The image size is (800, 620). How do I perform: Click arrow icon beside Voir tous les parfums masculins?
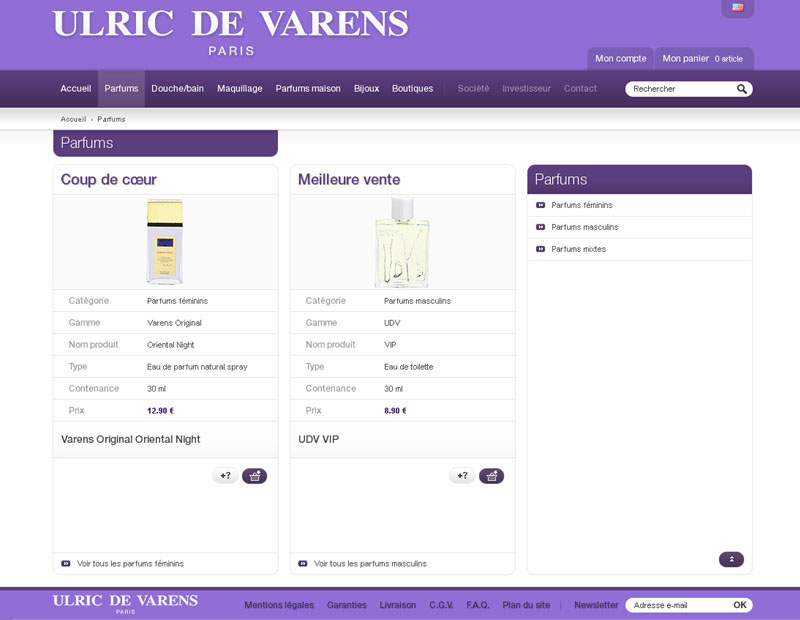303,563
